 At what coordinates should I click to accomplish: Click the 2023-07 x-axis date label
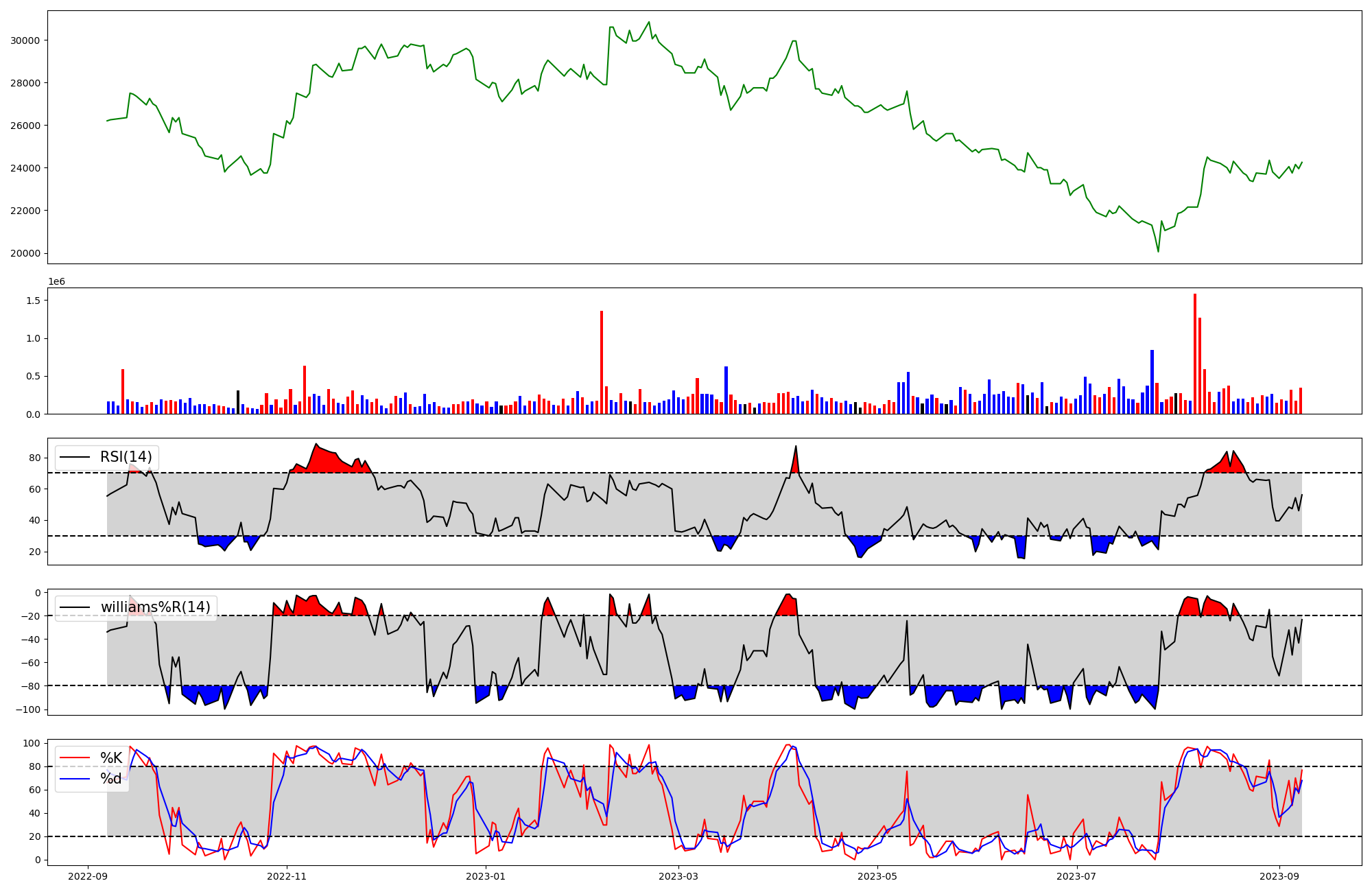pos(1076,876)
